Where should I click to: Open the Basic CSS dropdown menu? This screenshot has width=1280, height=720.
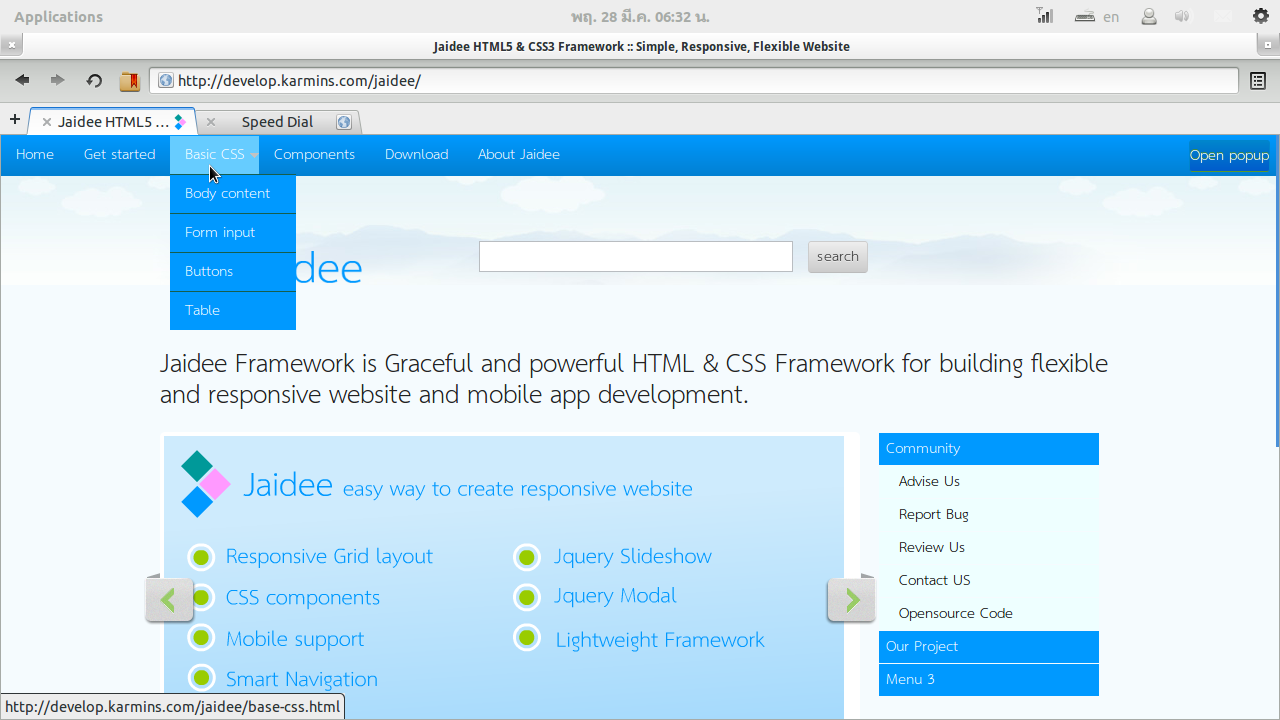(214, 154)
